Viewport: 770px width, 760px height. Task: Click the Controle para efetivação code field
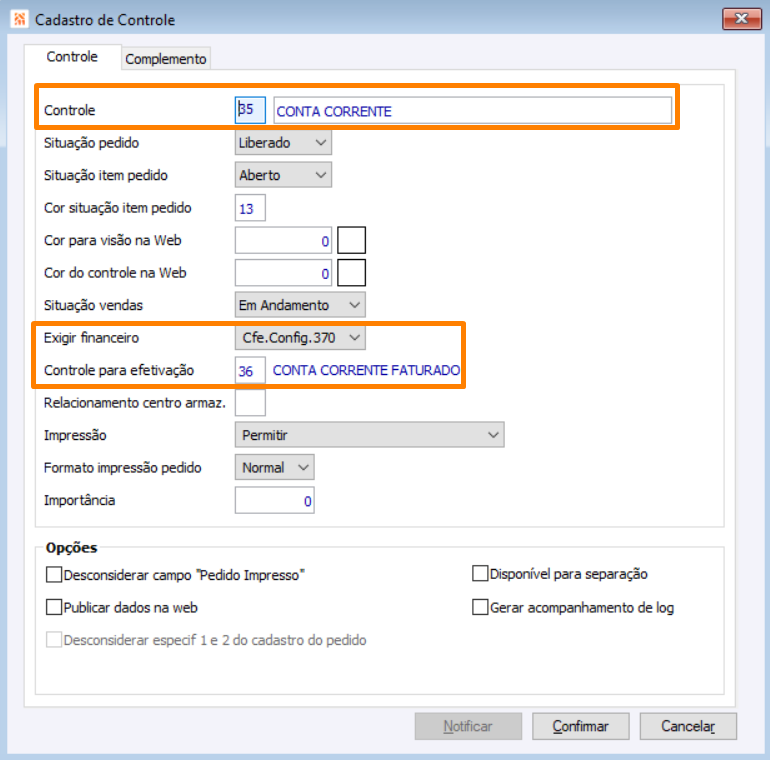coord(250,370)
